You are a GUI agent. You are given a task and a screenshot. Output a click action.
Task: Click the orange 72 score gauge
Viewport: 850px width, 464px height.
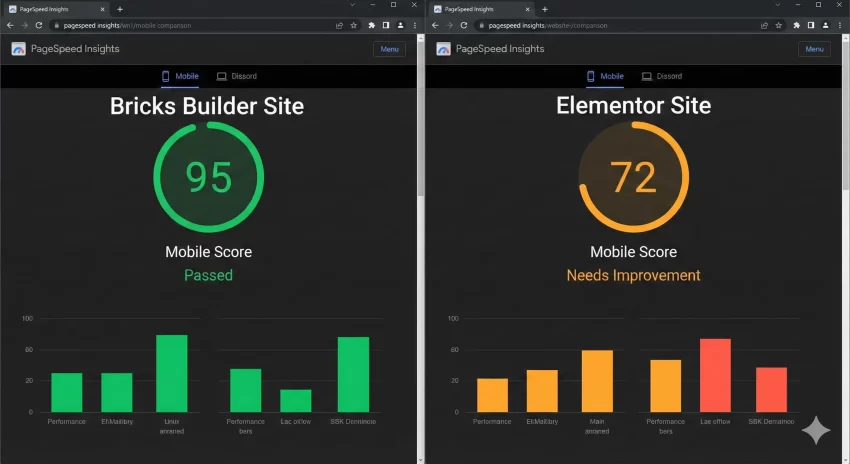(634, 177)
